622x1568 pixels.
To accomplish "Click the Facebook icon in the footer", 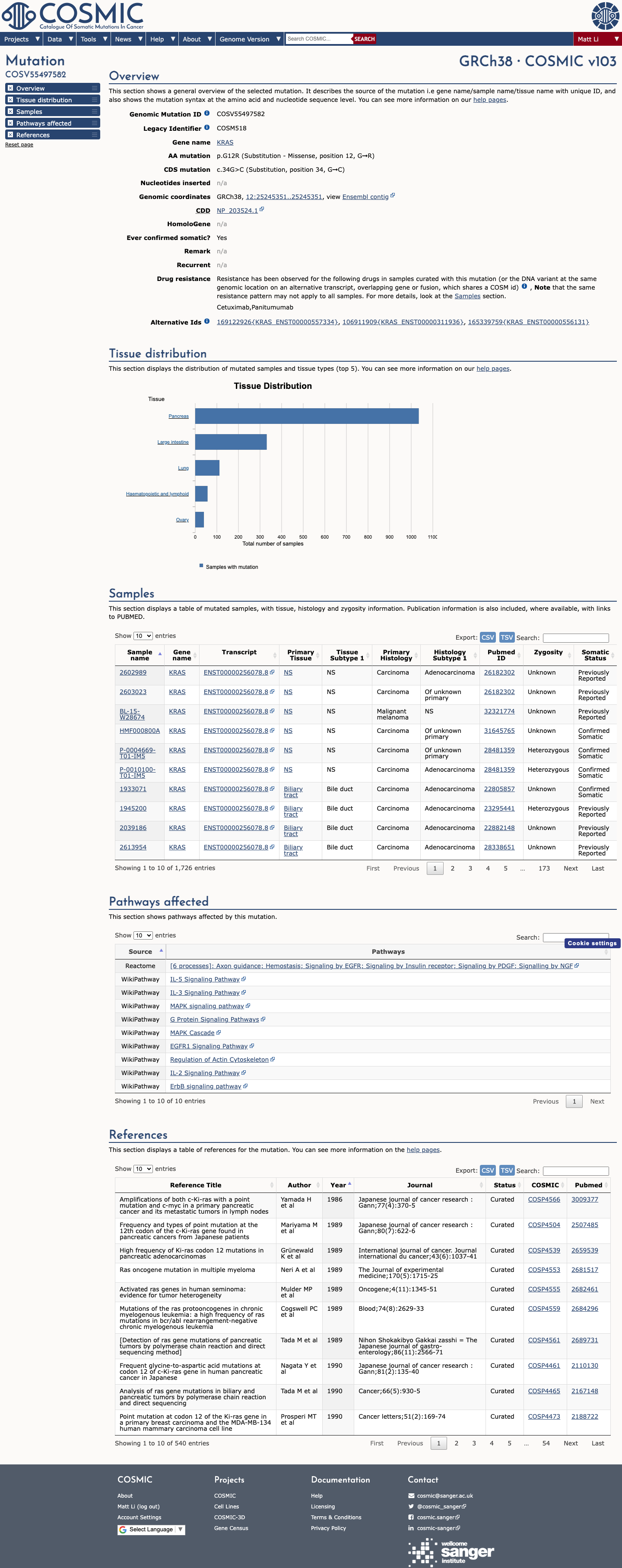I will click(411, 1518).
